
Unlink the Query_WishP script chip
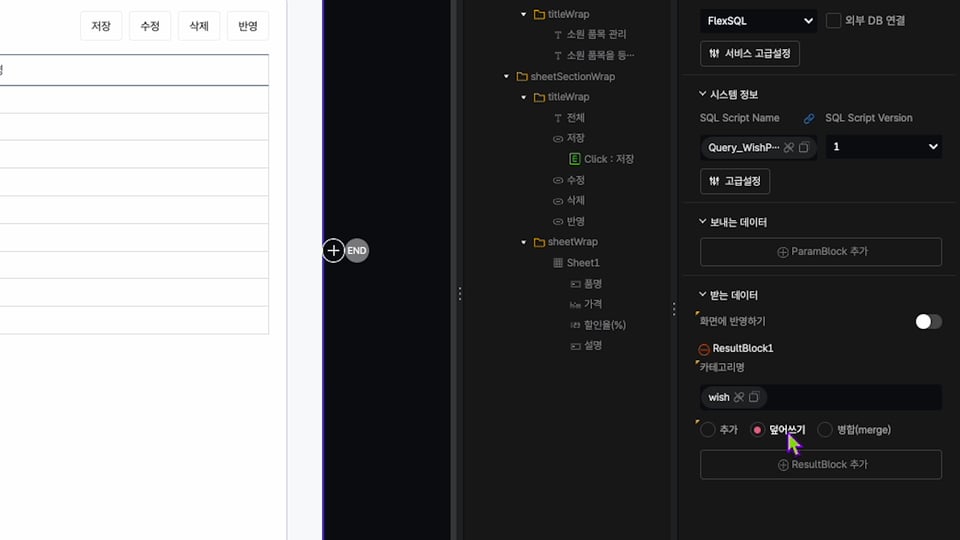pos(789,148)
